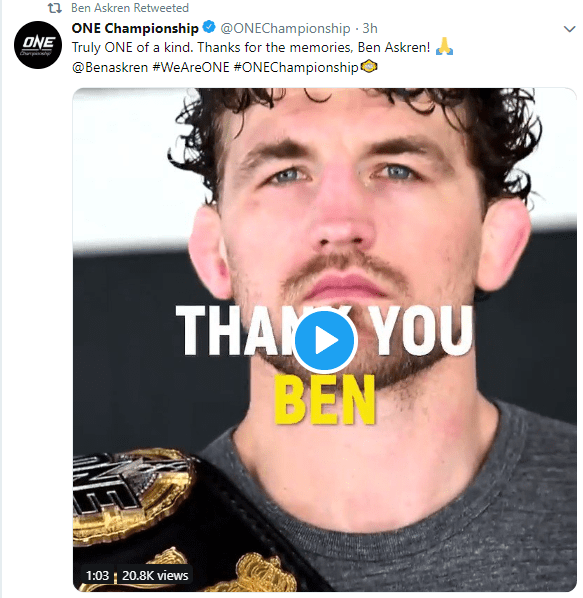Screen dimensions: 583x598
Task: Expand the tweet options chevron
Action: [x=569, y=29]
